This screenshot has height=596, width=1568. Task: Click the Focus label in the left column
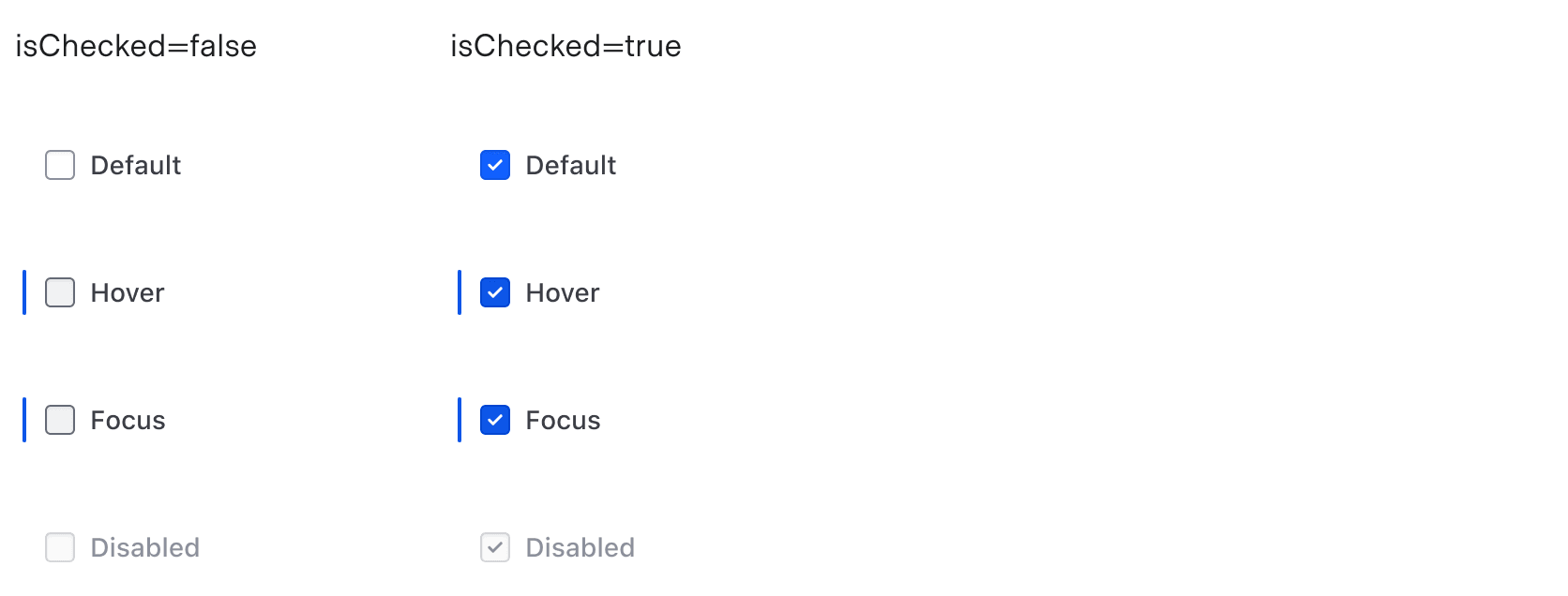pos(127,421)
